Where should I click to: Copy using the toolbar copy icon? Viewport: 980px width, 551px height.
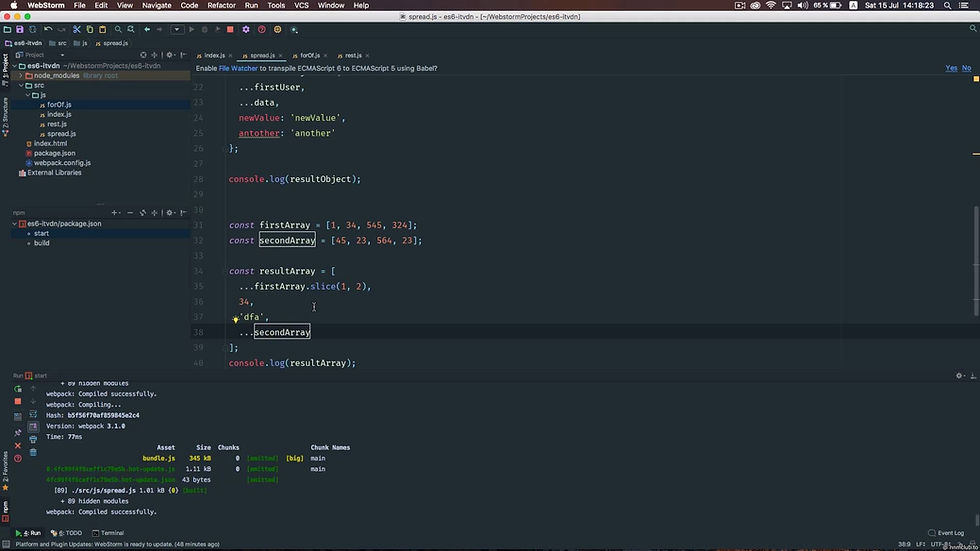point(89,29)
